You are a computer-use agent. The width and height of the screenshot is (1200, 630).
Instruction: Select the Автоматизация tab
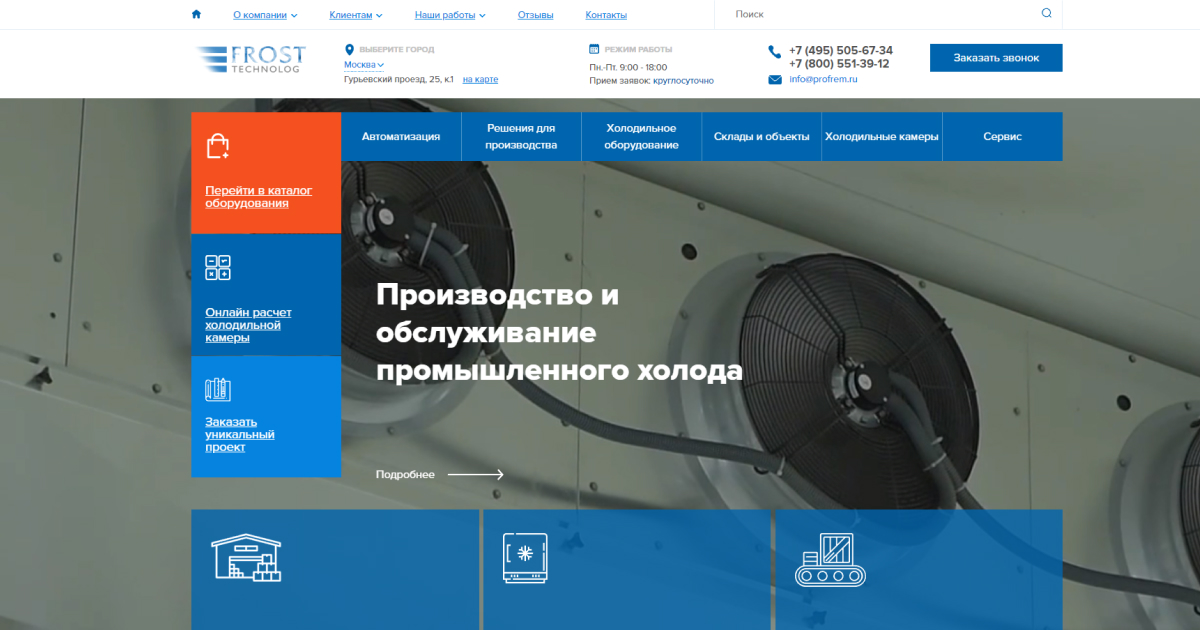pyautogui.click(x=401, y=137)
